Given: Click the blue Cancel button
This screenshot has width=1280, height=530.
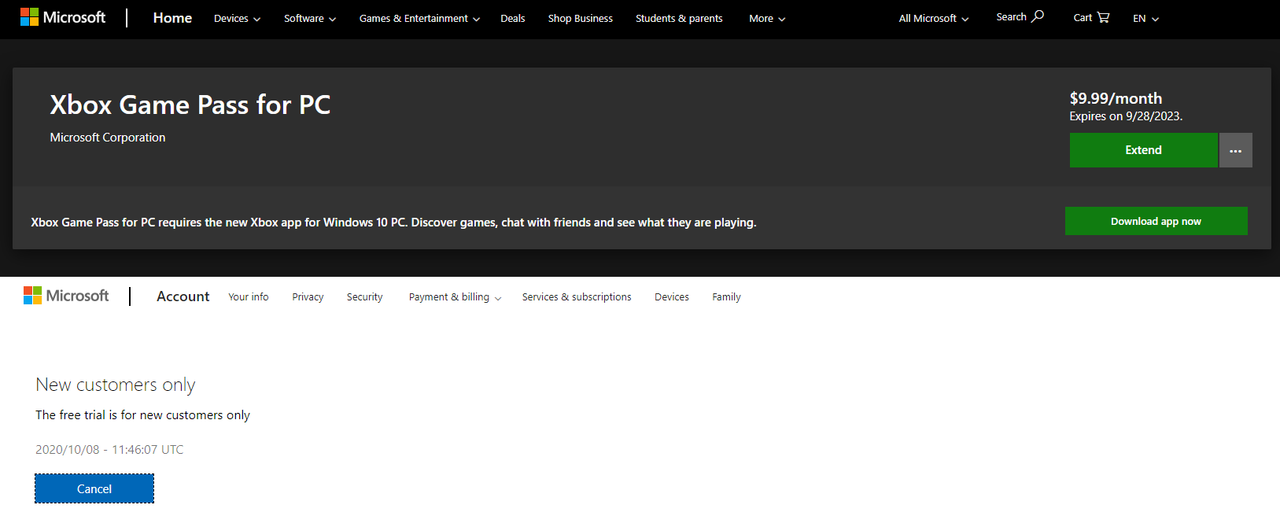Looking at the screenshot, I should [94, 488].
